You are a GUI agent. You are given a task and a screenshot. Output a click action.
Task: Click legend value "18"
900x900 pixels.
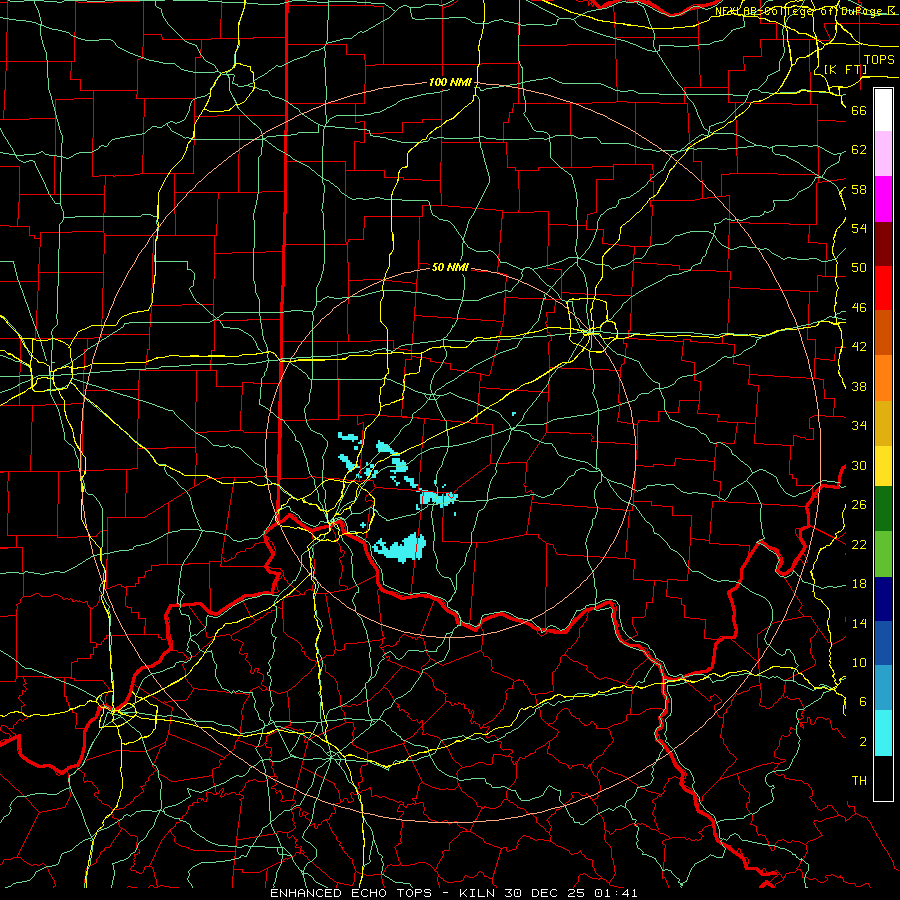click(x=859, y=584)
